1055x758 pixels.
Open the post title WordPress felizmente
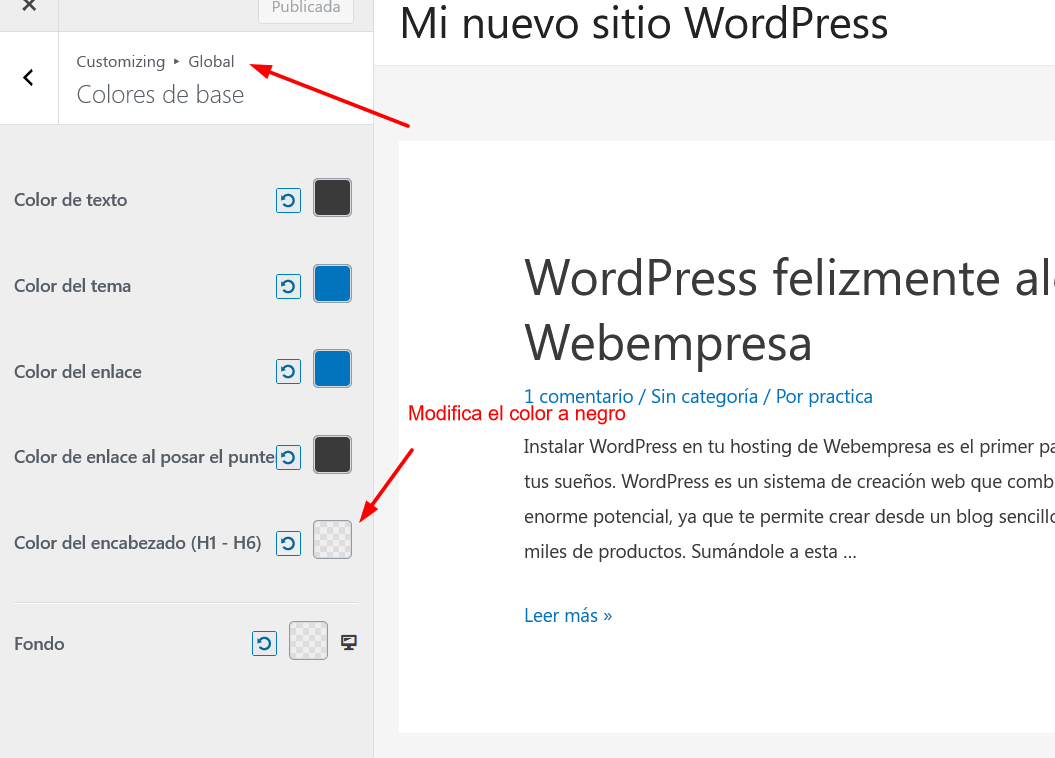pos(789,310)
